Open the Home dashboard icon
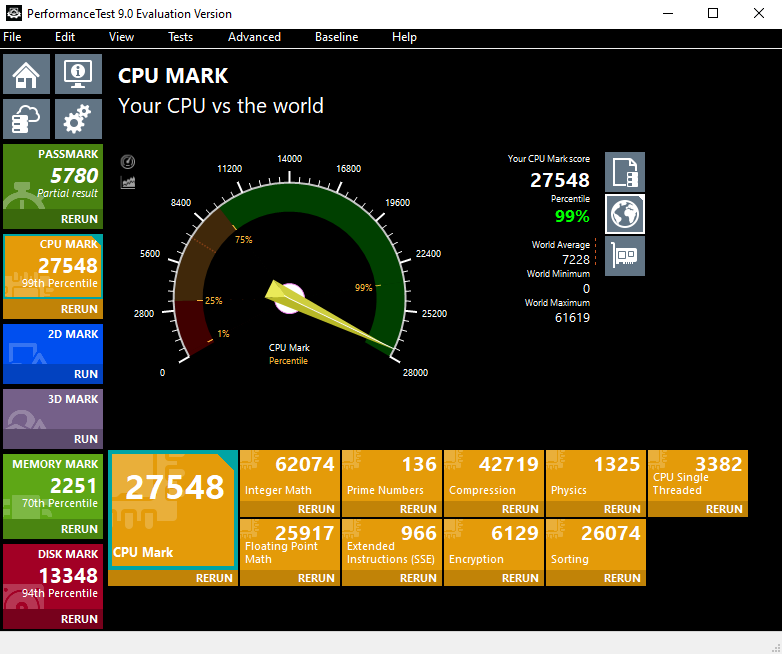The width and height of the screenshot is (782, 654). pyautogui.click(x=26, y=74)
